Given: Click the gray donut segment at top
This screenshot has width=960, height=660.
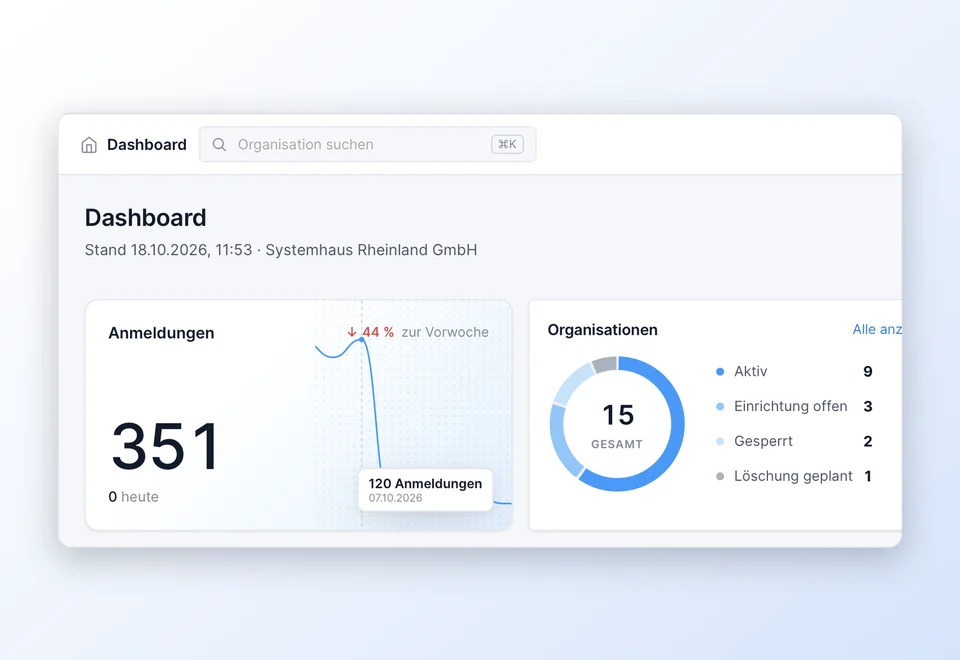Looking at the screenshot, I should [x=604, y=364].
